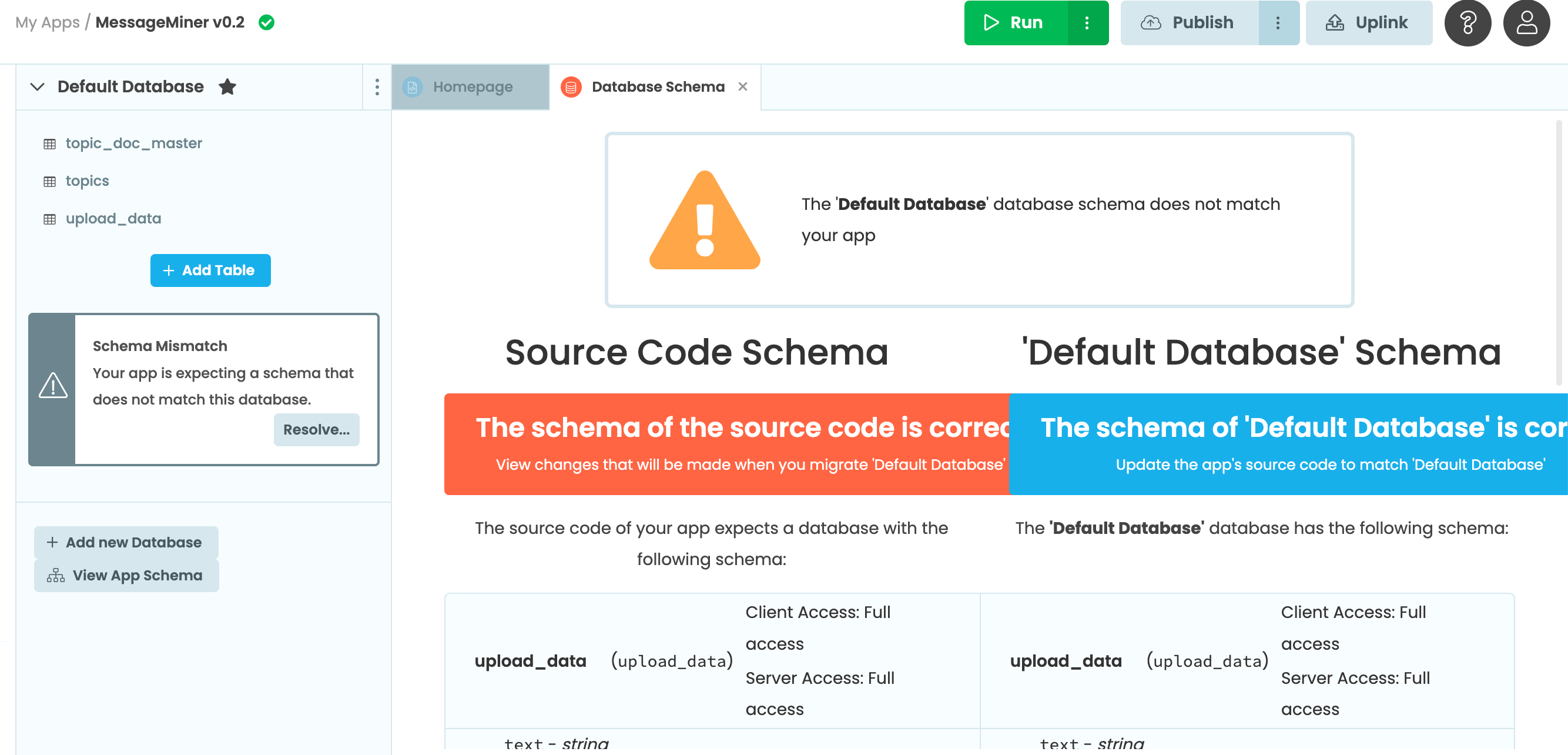Viewport: 1568px width, 755px height.
Task: Click the table icon beside topic_doc_master
Action: [x=50, y=143]
